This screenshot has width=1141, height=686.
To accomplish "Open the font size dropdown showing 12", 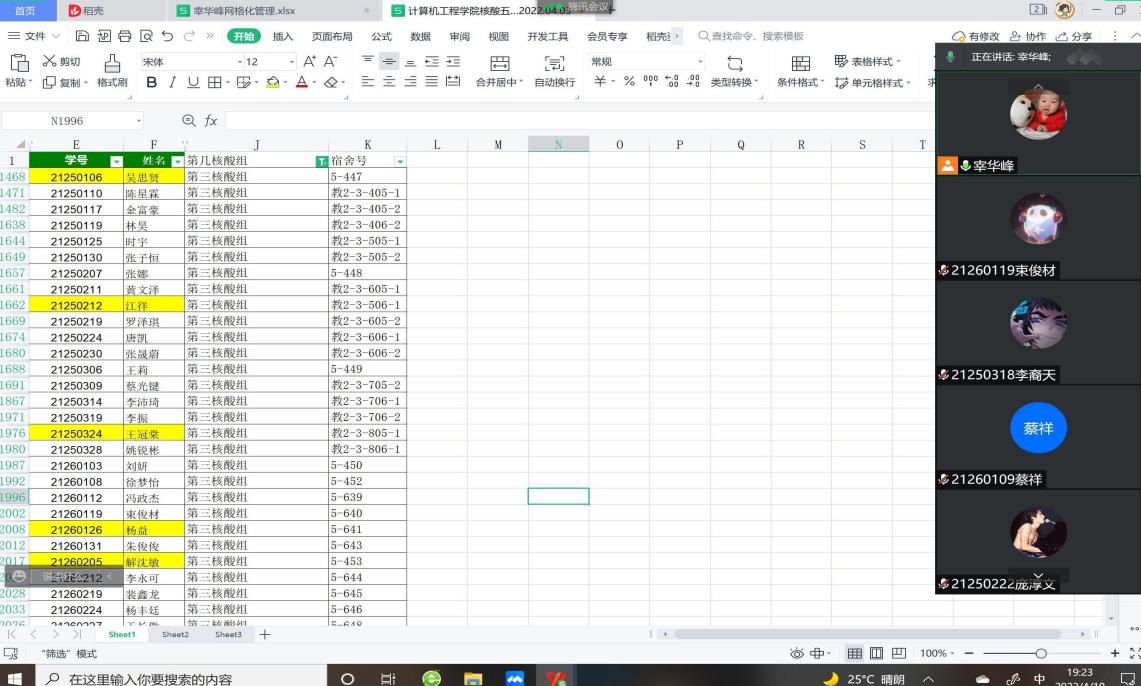I will pyautogui.click(x=292, y=62).
